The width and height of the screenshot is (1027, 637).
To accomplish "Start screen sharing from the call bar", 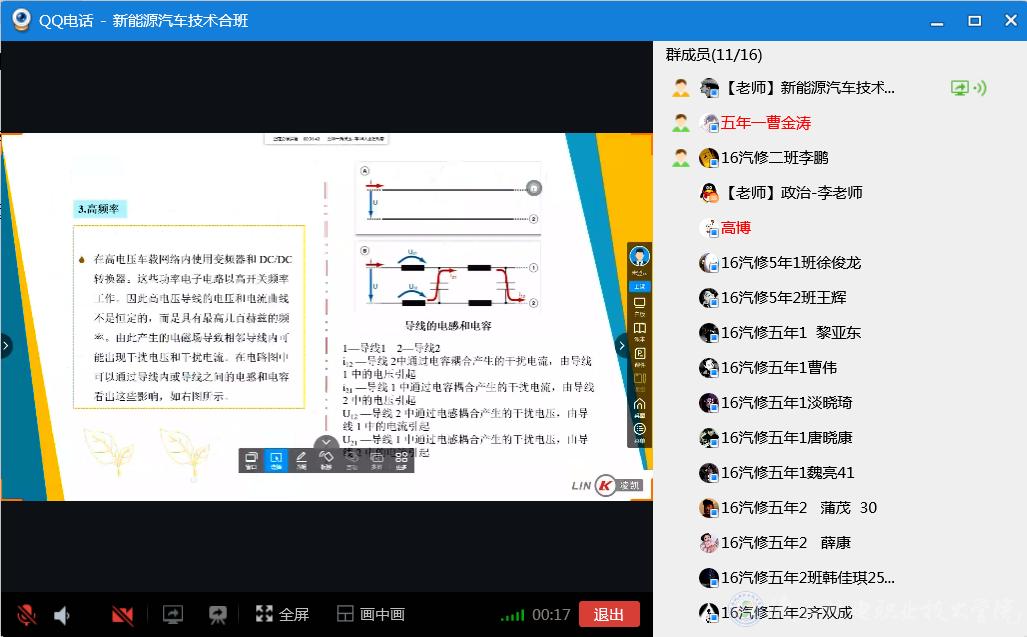I will [x=173, y=614].
